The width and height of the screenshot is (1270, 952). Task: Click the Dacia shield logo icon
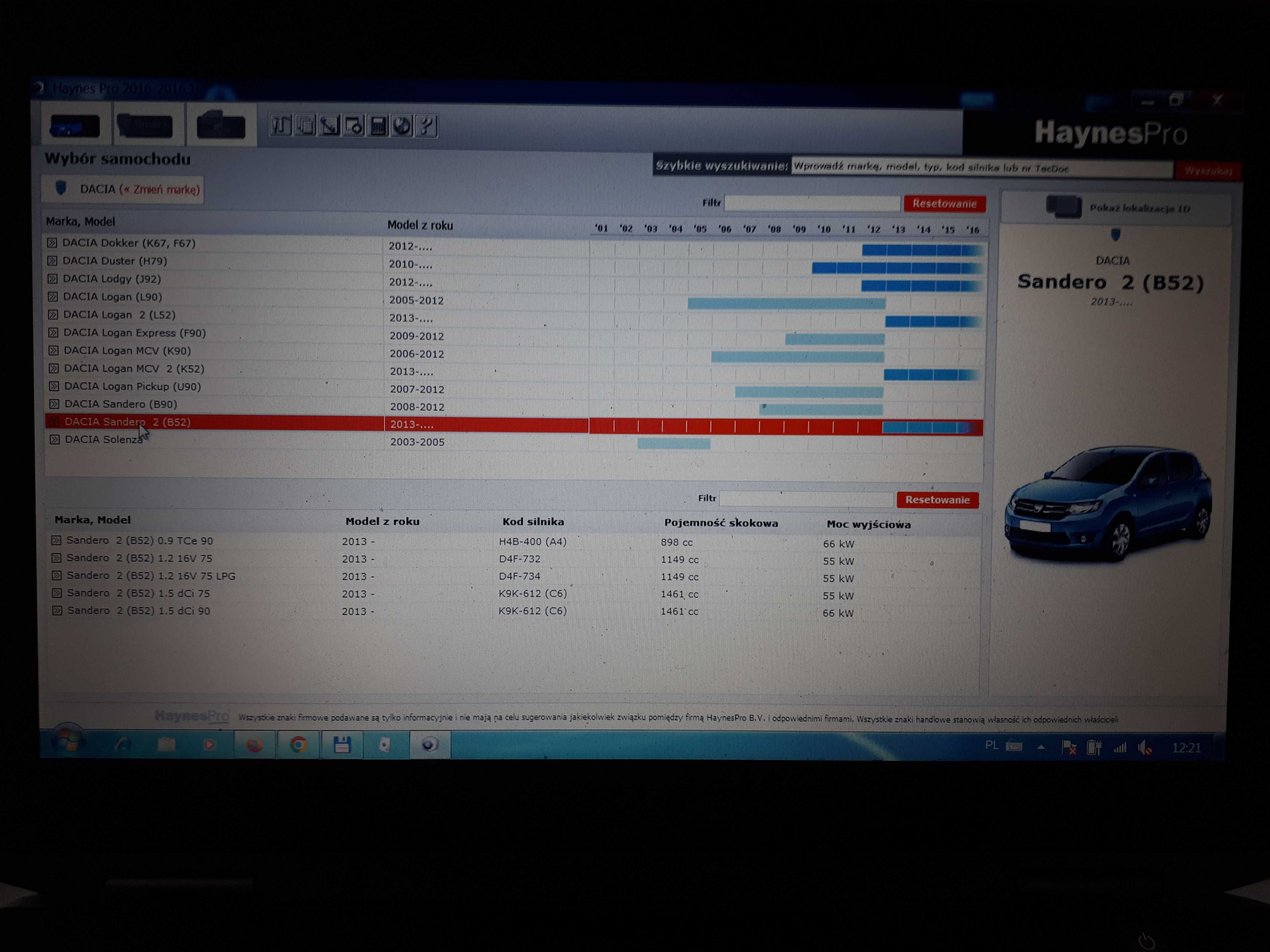(61, 188)
